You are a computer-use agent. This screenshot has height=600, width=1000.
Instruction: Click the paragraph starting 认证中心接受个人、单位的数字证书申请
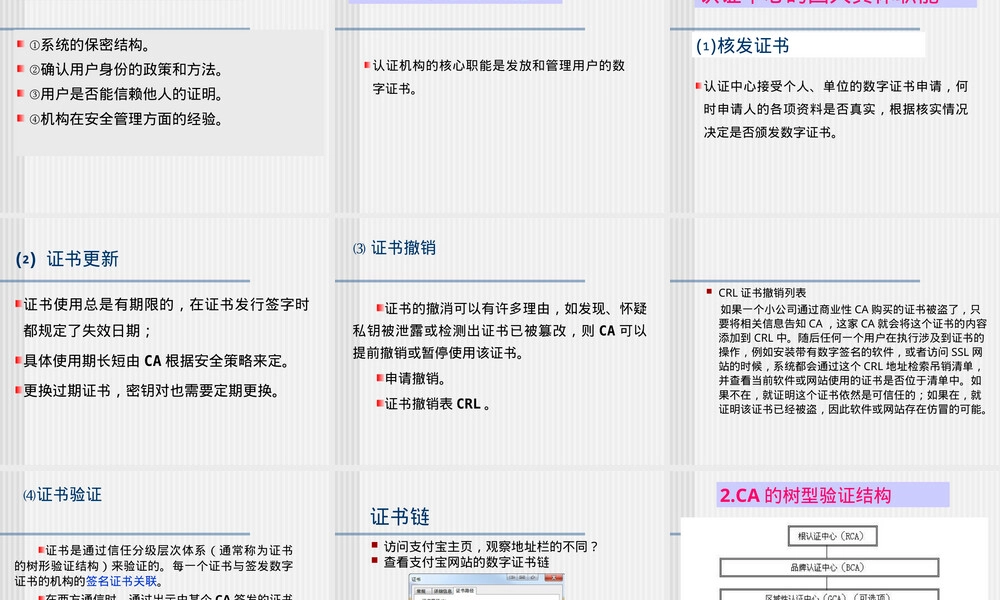(835, 109)
